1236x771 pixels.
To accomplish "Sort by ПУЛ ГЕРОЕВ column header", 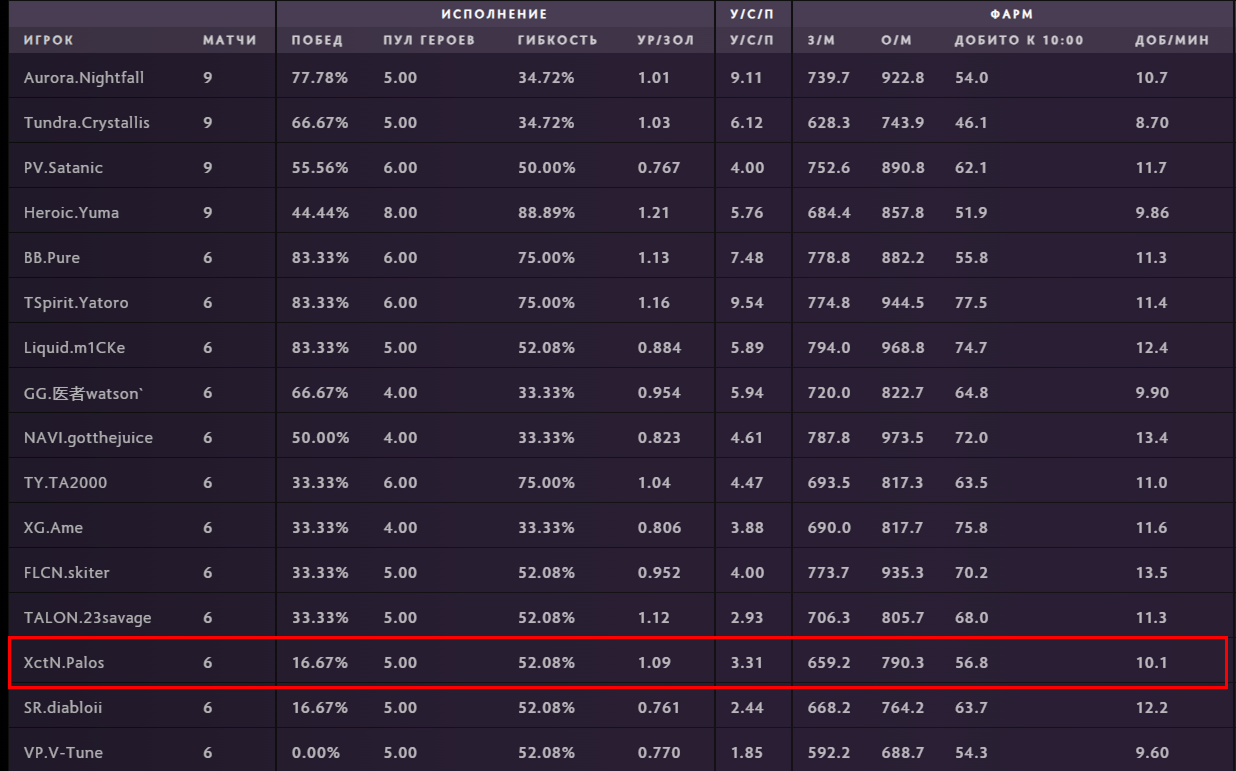I will click(x=429, y=41).
